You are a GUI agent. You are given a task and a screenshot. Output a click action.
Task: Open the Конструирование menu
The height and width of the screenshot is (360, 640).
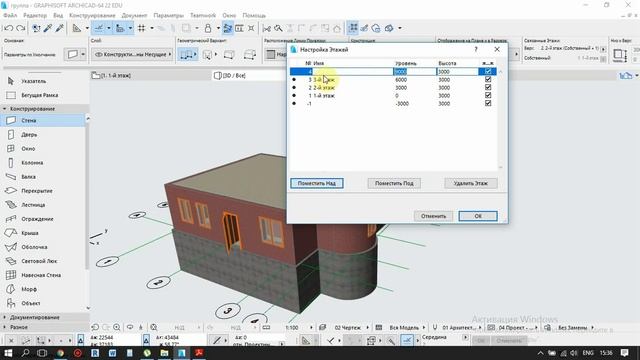[x=92, y=15]
